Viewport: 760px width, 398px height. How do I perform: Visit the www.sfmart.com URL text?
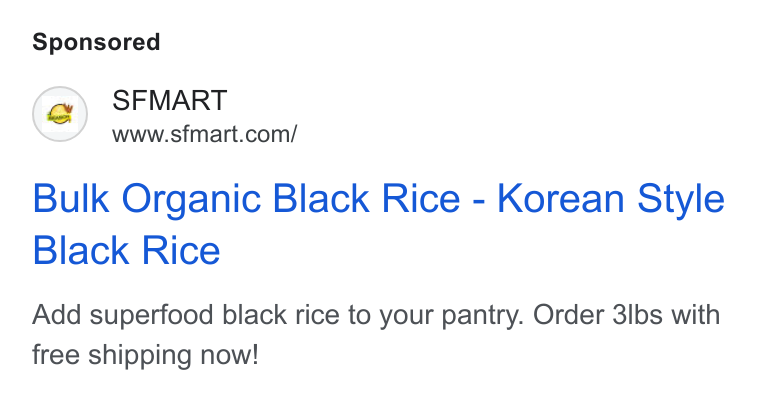[205, 134]
